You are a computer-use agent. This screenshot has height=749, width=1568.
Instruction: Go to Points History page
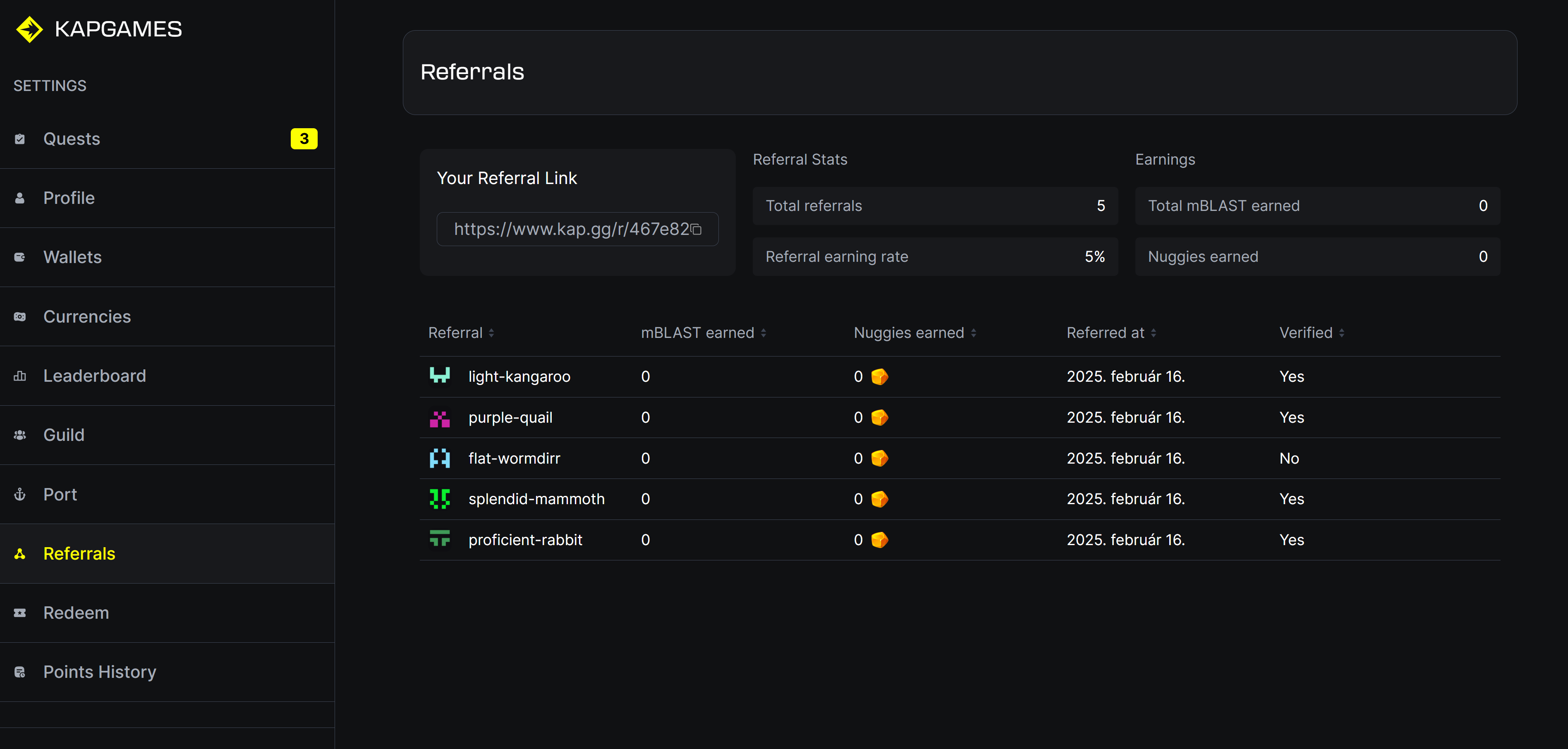[x=100, y=672]
